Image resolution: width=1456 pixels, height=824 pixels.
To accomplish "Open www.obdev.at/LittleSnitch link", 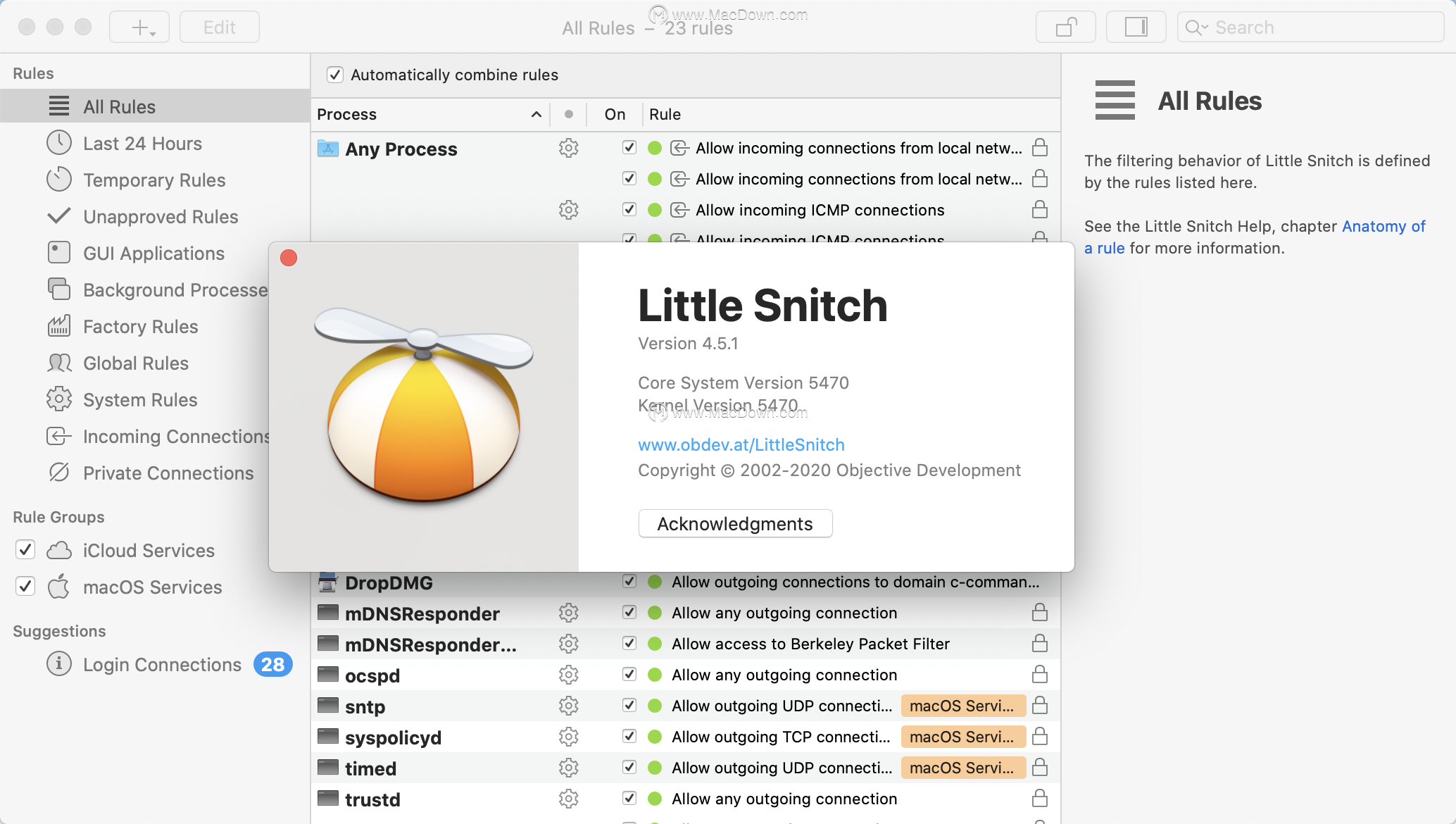I will 741,444.
